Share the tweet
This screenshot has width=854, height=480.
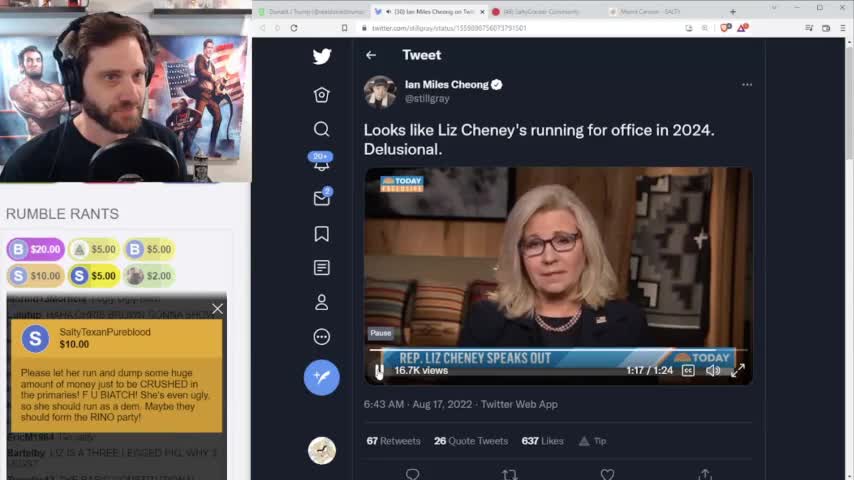point(705,475)
